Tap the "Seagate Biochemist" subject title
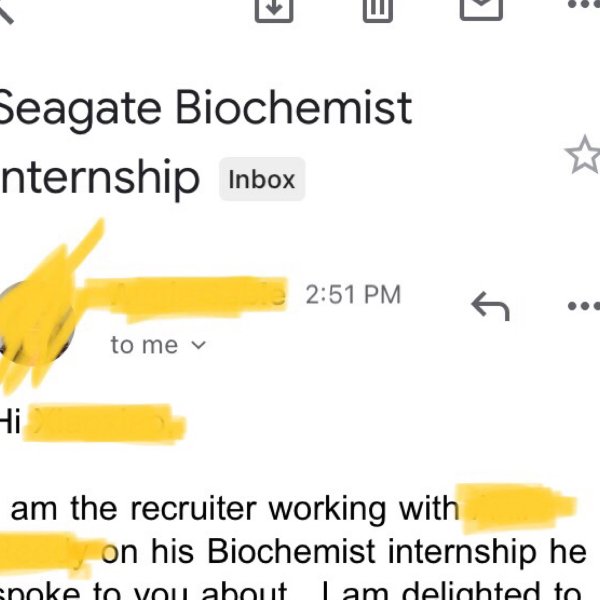 pos(205,109)
